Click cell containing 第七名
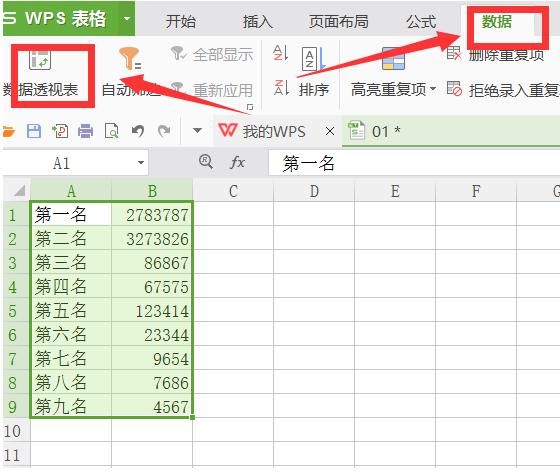The image size is (560, 472). pyautogui.click(x=71, y=358)
